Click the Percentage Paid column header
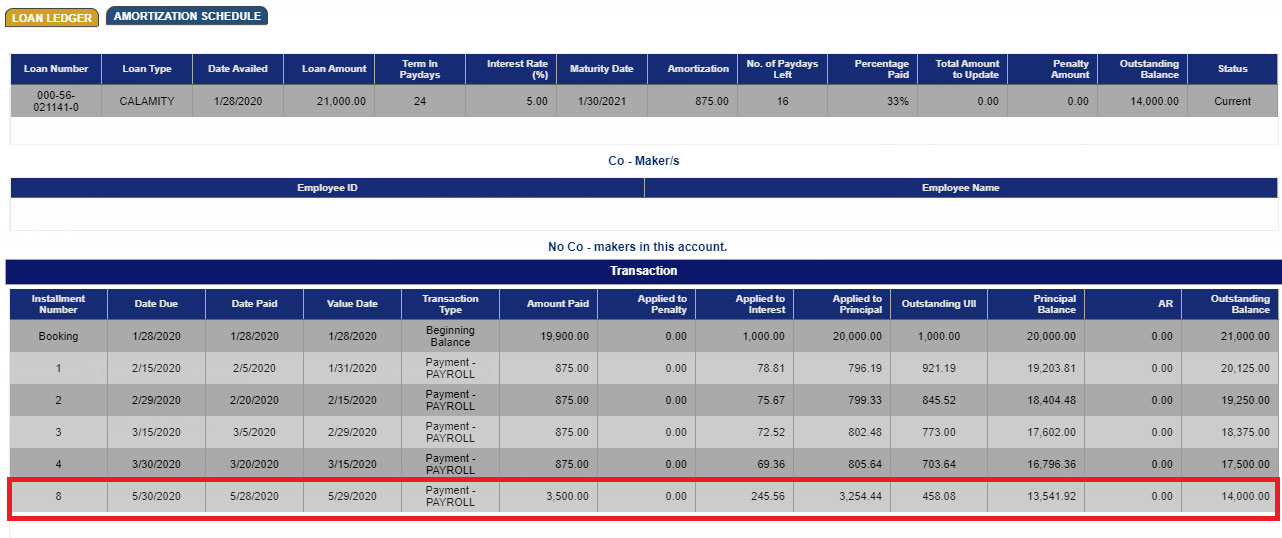 pos(872,69)
